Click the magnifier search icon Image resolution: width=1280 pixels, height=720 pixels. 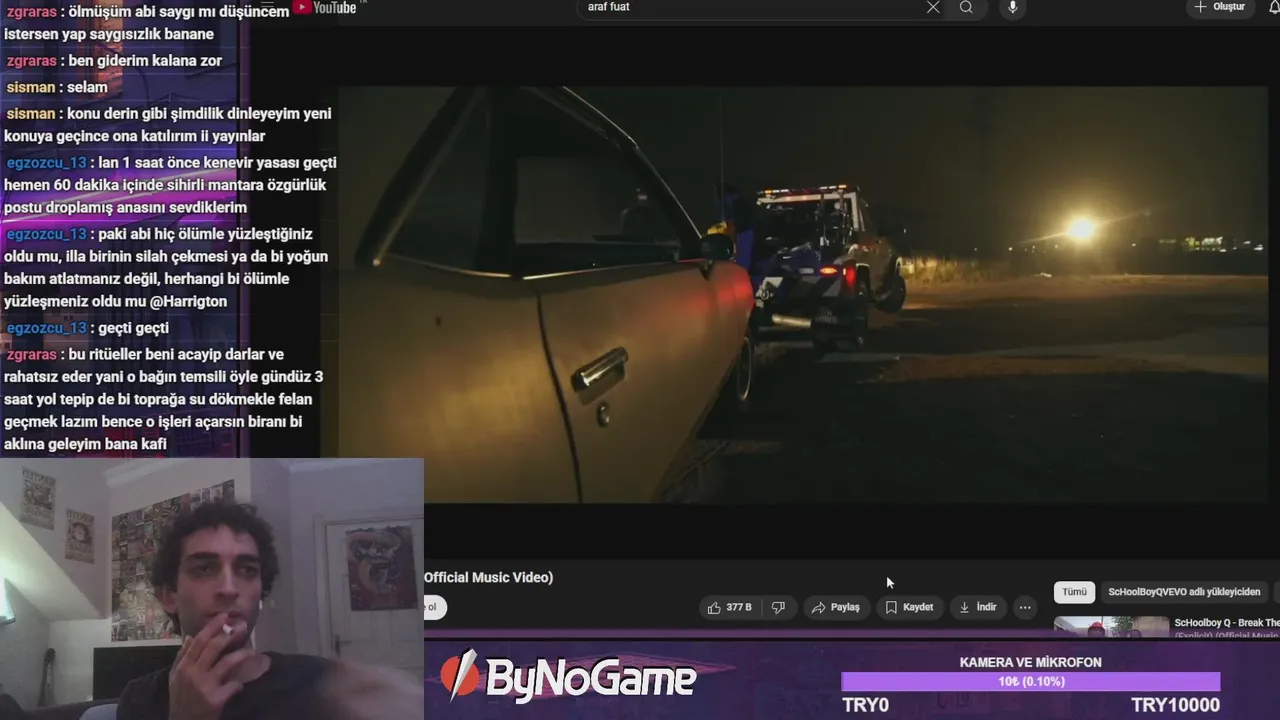coord(966,7)
